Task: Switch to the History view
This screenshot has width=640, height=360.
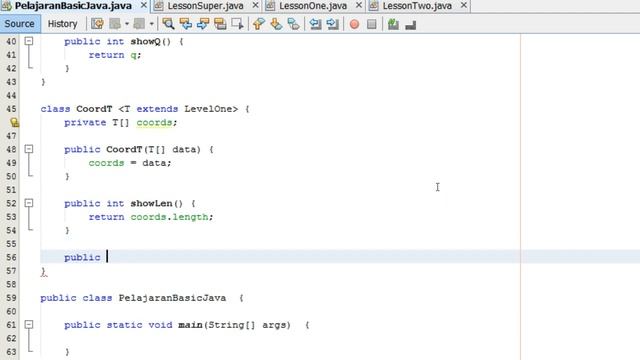Action: coord(62,24)
